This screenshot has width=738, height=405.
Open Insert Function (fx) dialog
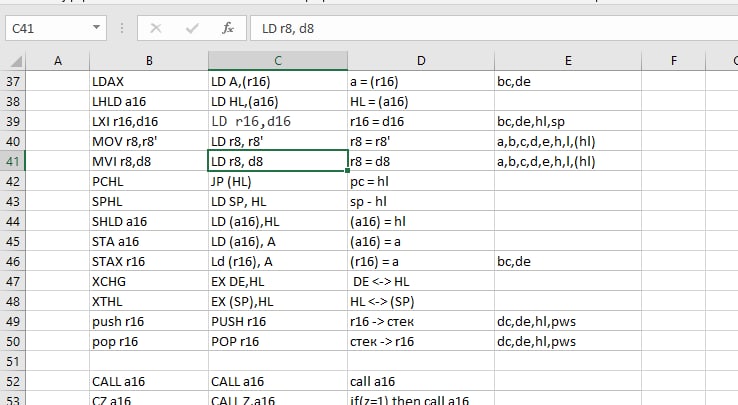pos(228,29)
